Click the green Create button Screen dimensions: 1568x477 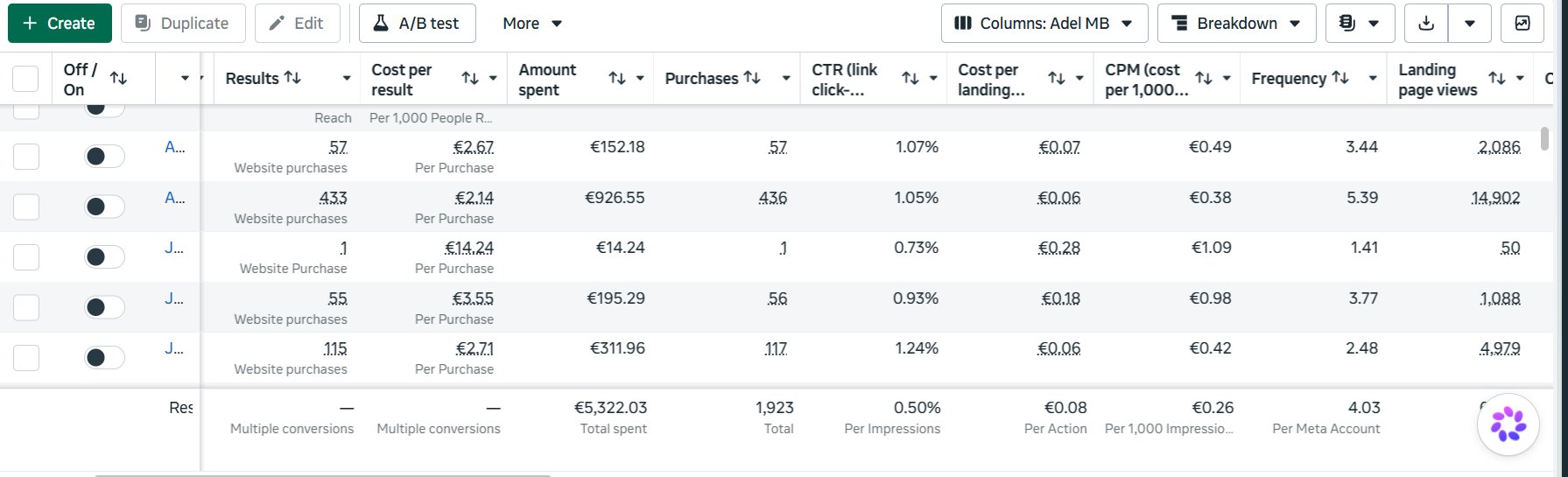[60, 24]
